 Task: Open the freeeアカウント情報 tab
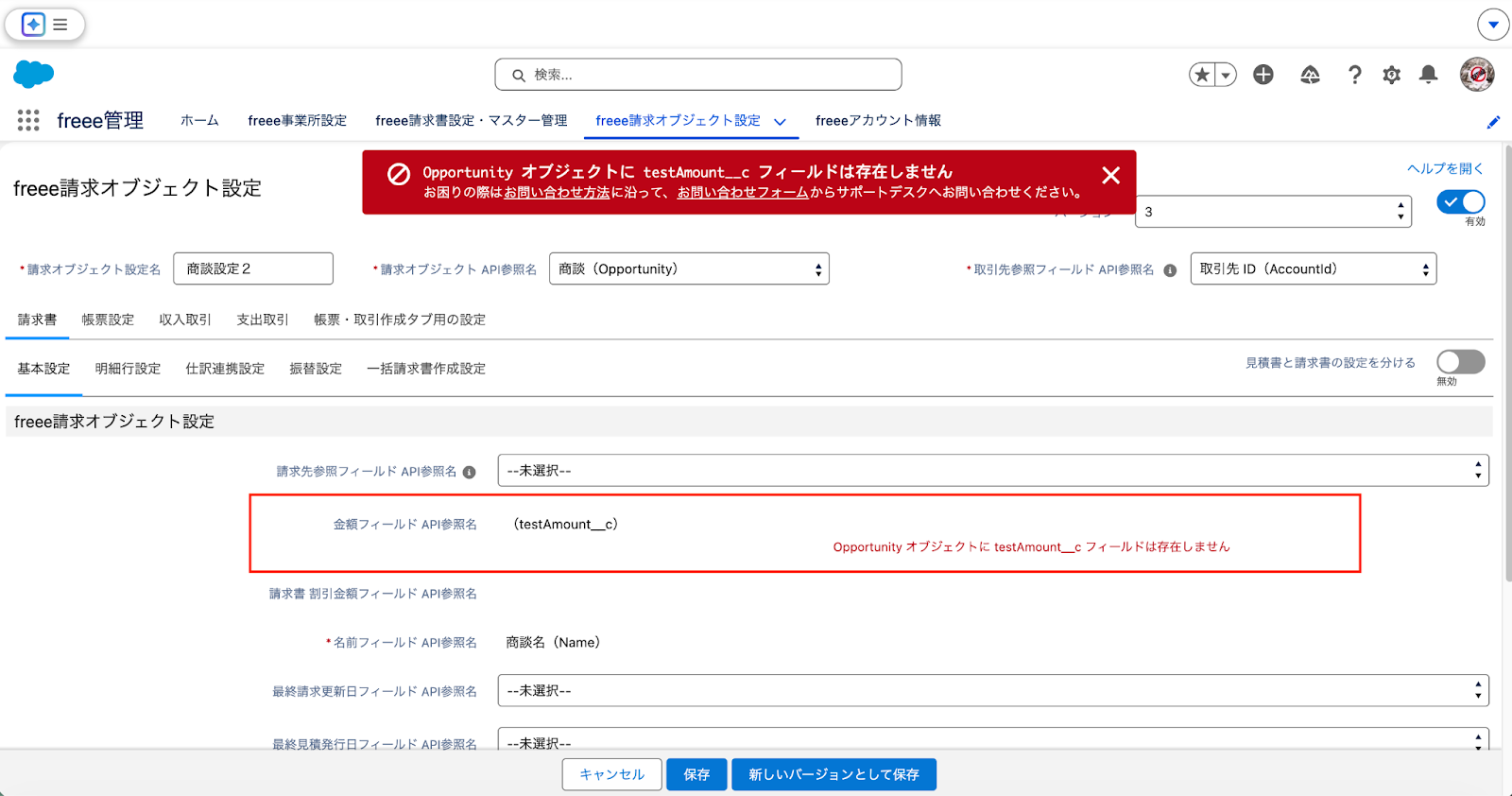click(878, 120)
